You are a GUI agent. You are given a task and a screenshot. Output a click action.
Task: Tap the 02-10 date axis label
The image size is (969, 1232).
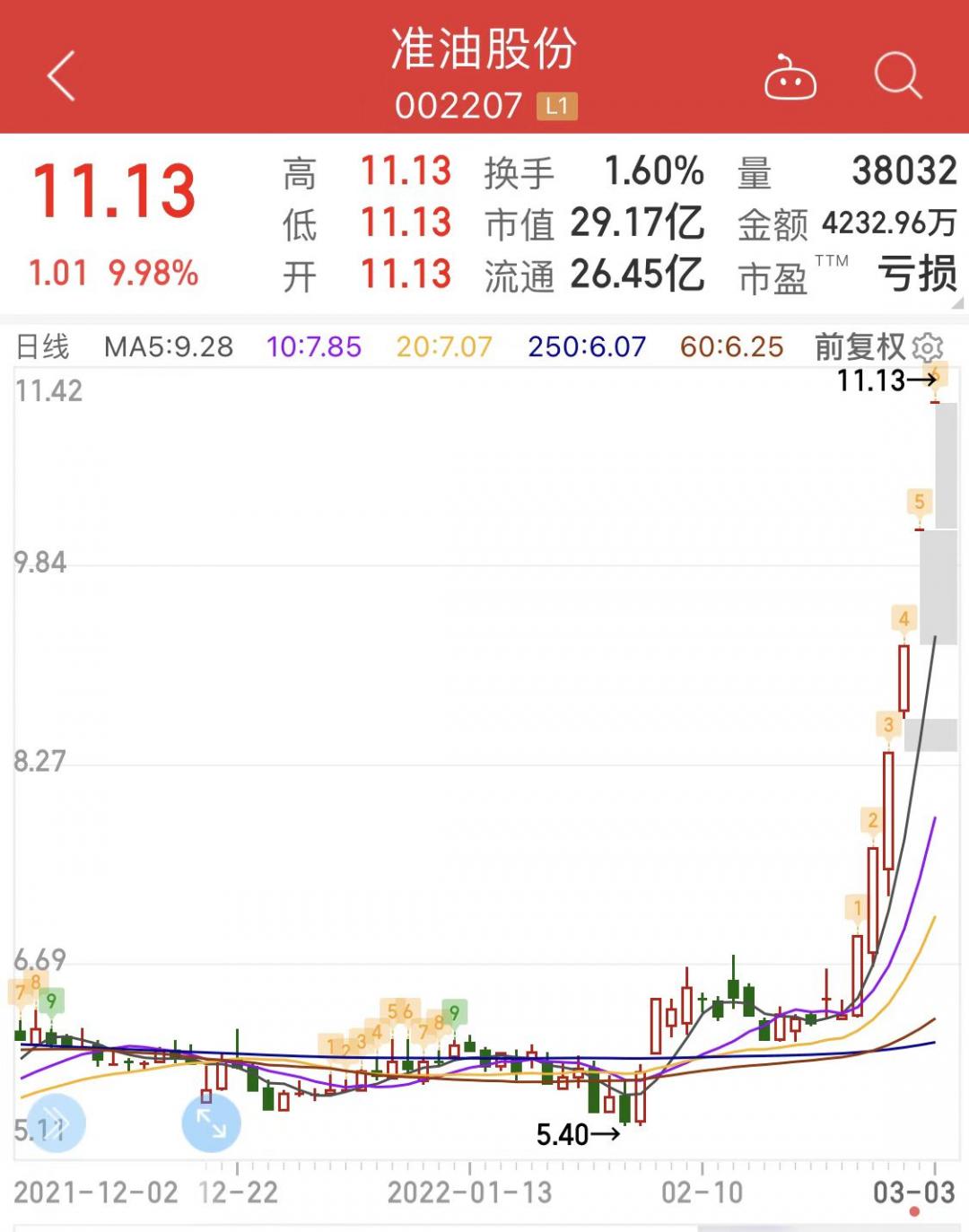702,1193
